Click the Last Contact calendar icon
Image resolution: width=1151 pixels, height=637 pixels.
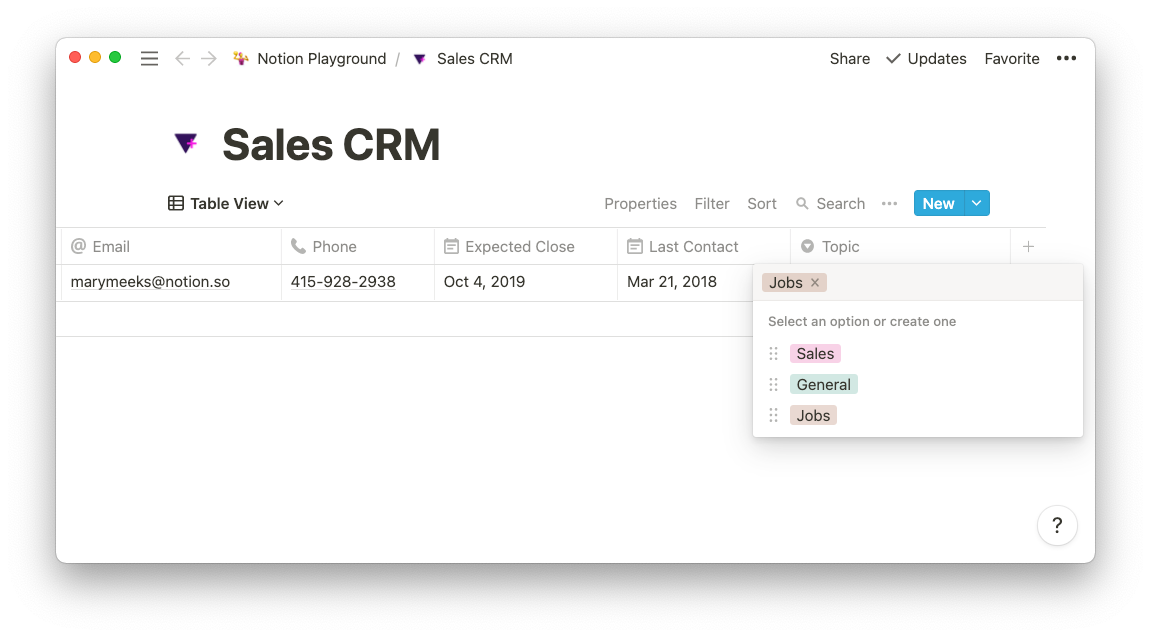[x=635, y=247]
